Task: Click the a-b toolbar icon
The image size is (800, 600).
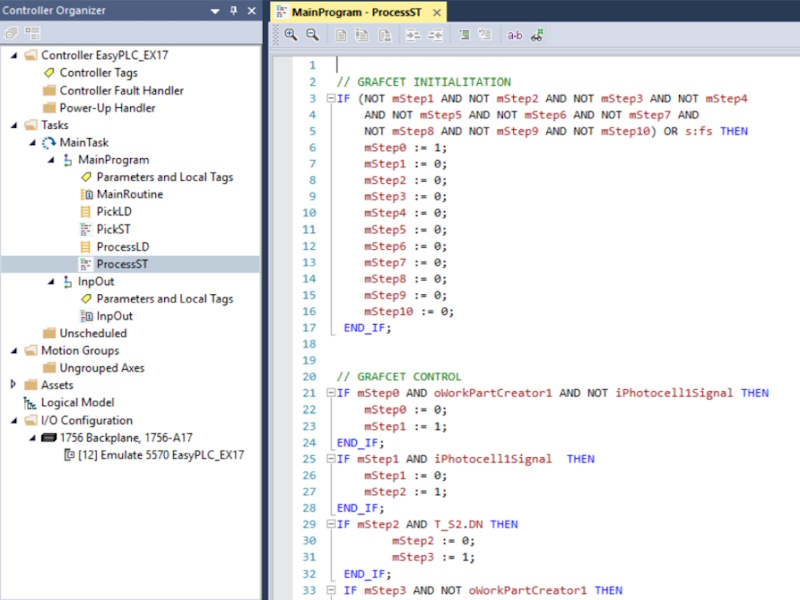Action: click(x=515, y=35)
